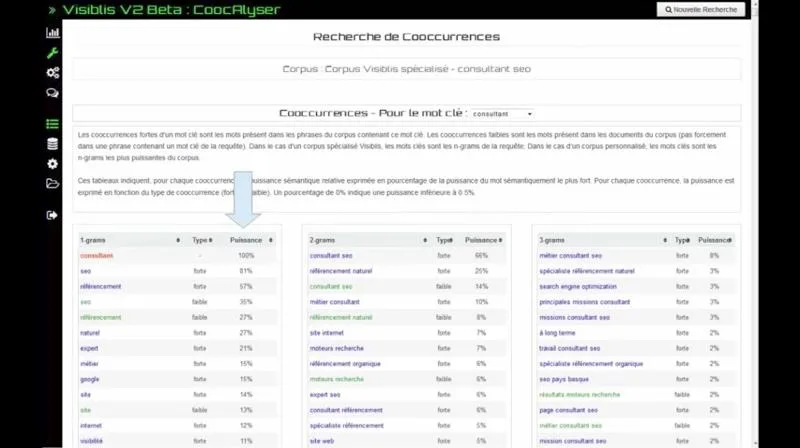Open the 'internet' 1-gram link

tap(91, 426)
